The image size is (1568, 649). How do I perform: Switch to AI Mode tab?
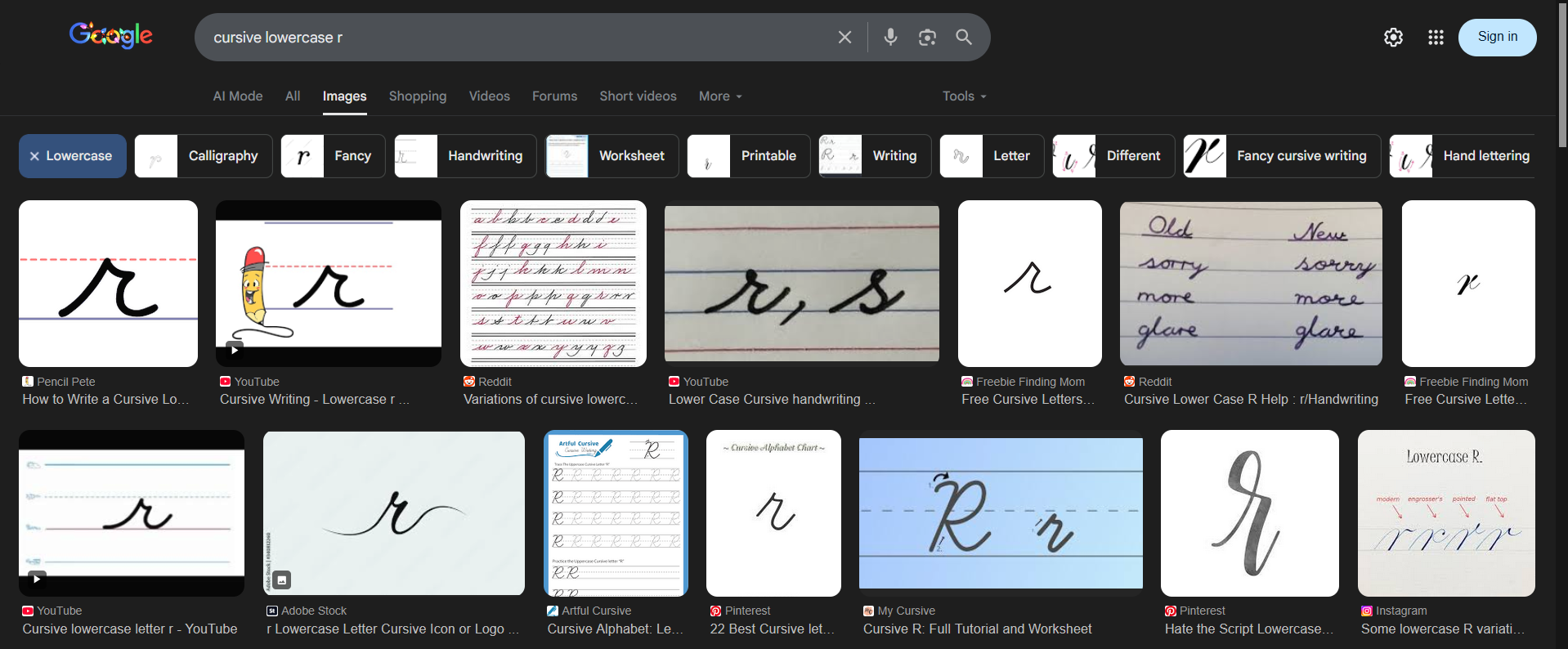pos(238,96)
